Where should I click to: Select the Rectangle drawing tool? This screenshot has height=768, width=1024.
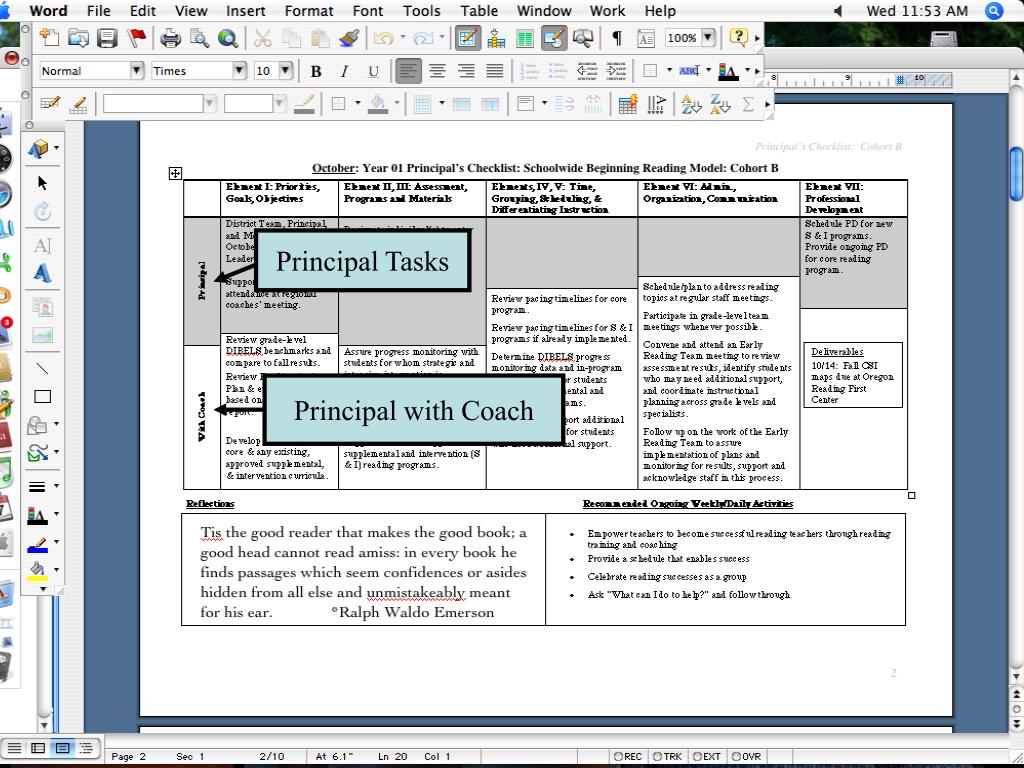pos(42,396)
